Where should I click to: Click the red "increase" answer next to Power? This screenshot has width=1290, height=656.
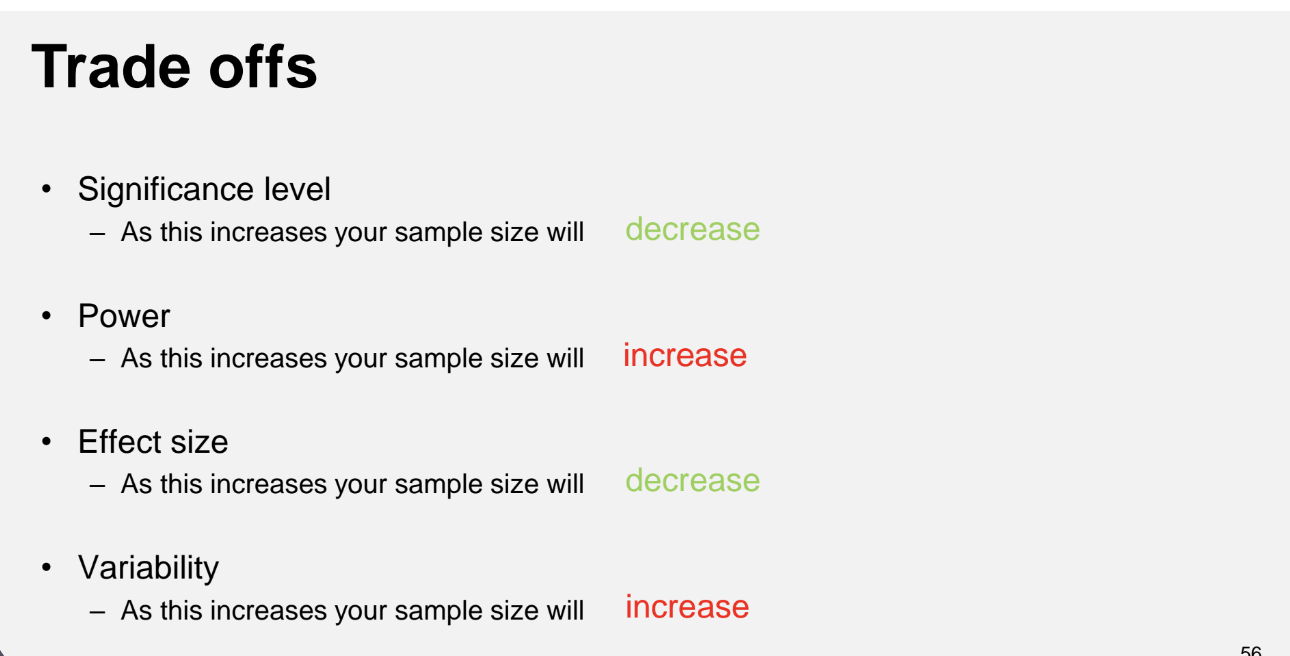(x=685, y=355)
